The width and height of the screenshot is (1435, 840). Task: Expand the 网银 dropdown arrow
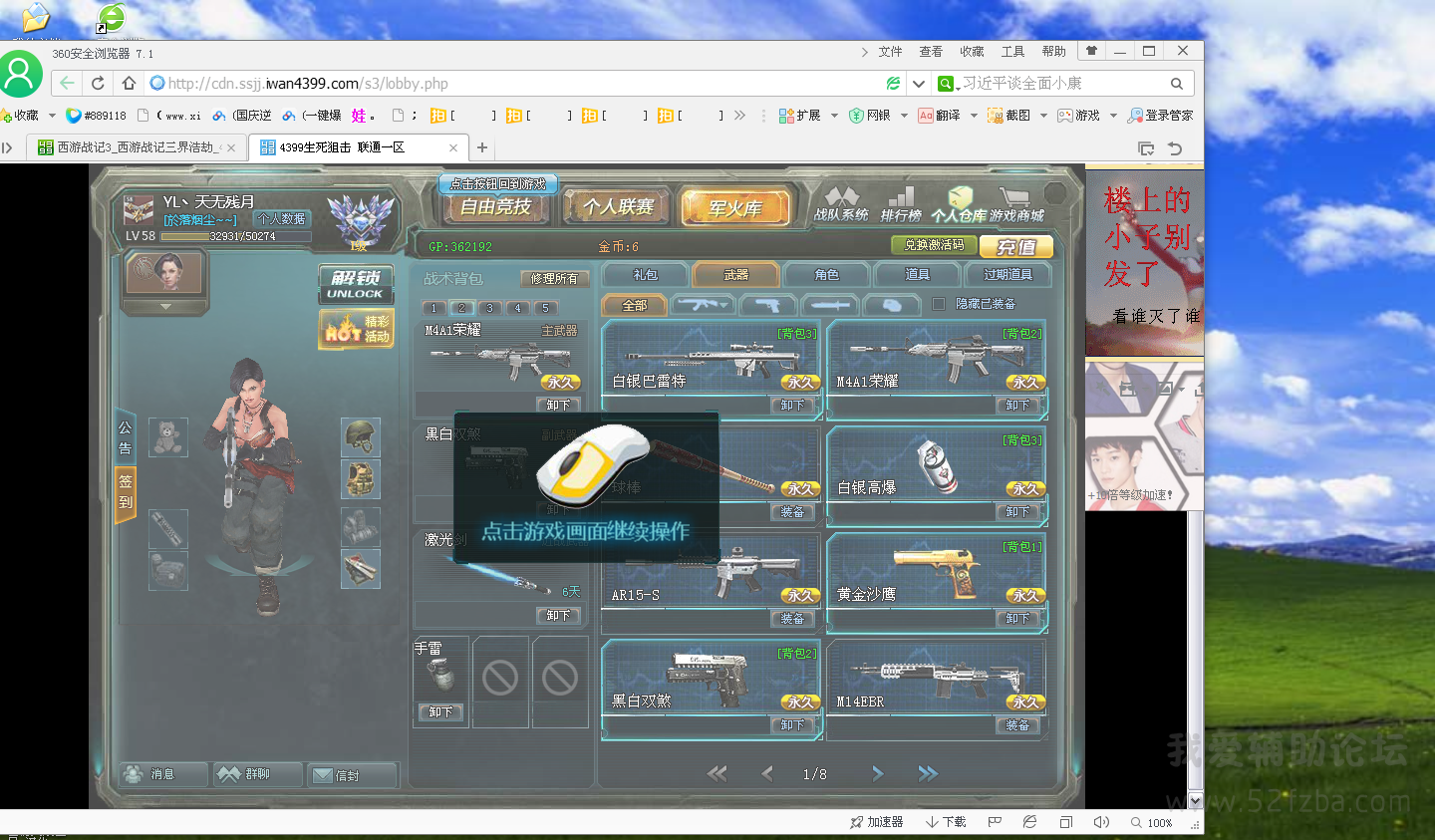[x=904, y=116]
